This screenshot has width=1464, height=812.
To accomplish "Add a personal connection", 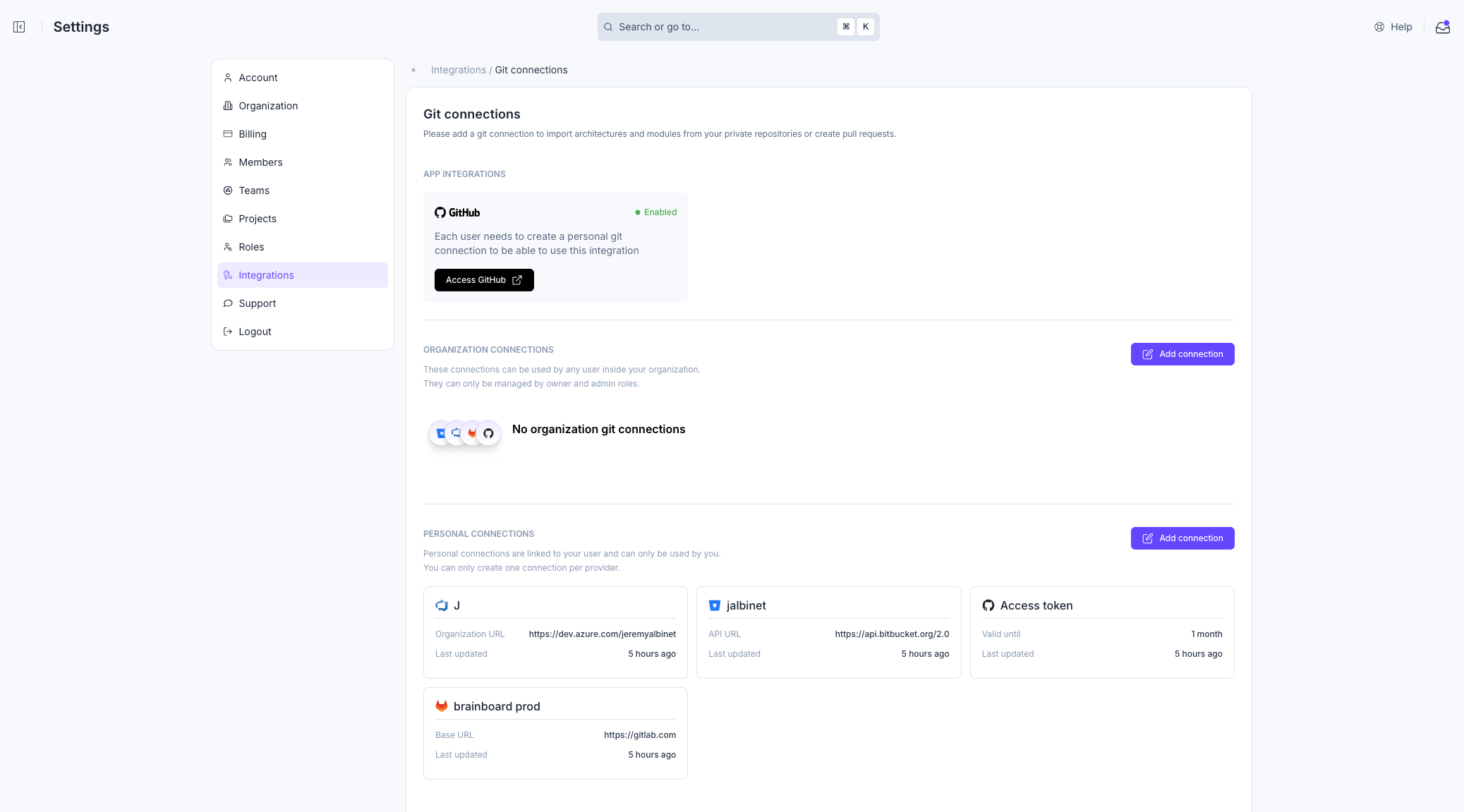I will pos(1182,538).
